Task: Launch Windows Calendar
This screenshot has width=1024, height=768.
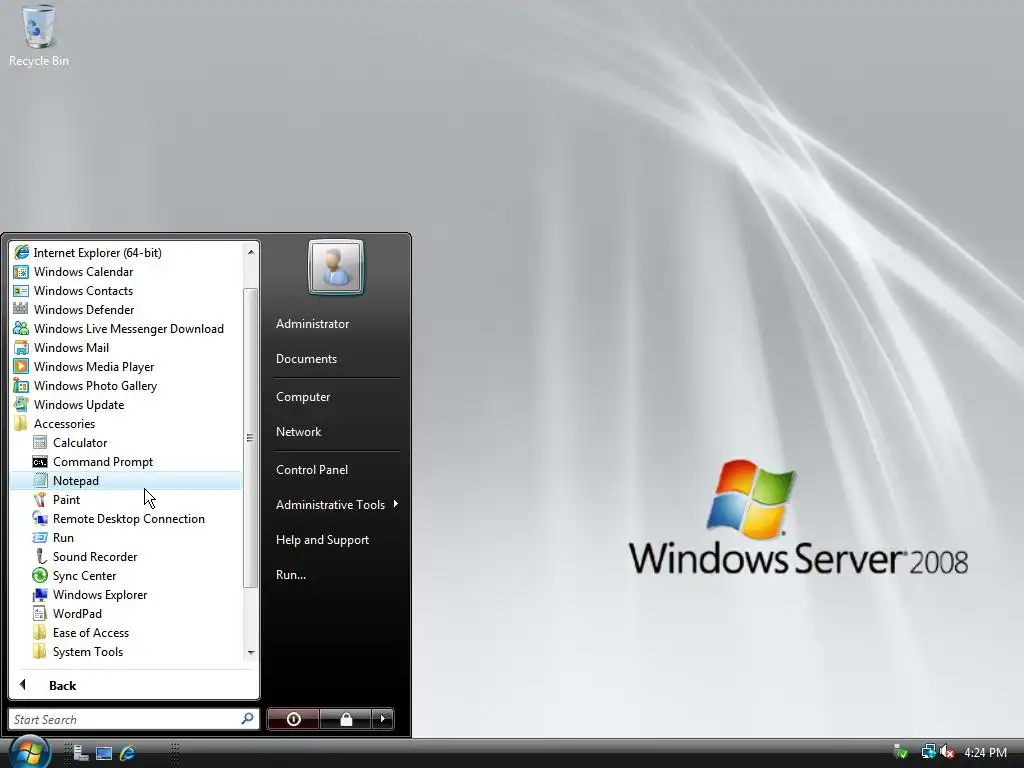Action: click(126, 272)
